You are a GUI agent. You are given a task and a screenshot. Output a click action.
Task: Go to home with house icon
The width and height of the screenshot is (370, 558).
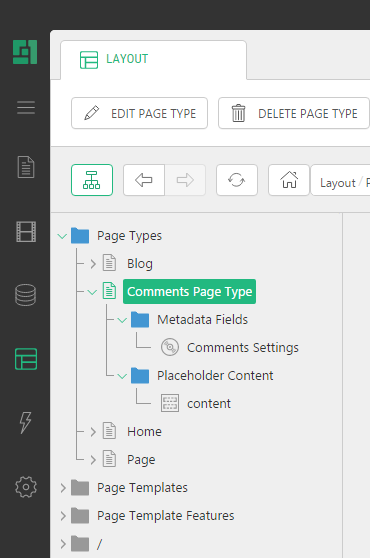tap(289, 180)
